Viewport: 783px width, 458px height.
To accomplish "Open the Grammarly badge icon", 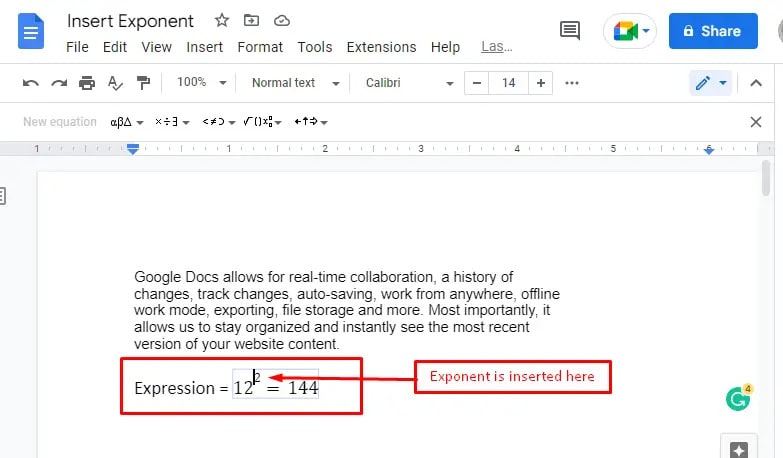I will click(x=738, y=398).
